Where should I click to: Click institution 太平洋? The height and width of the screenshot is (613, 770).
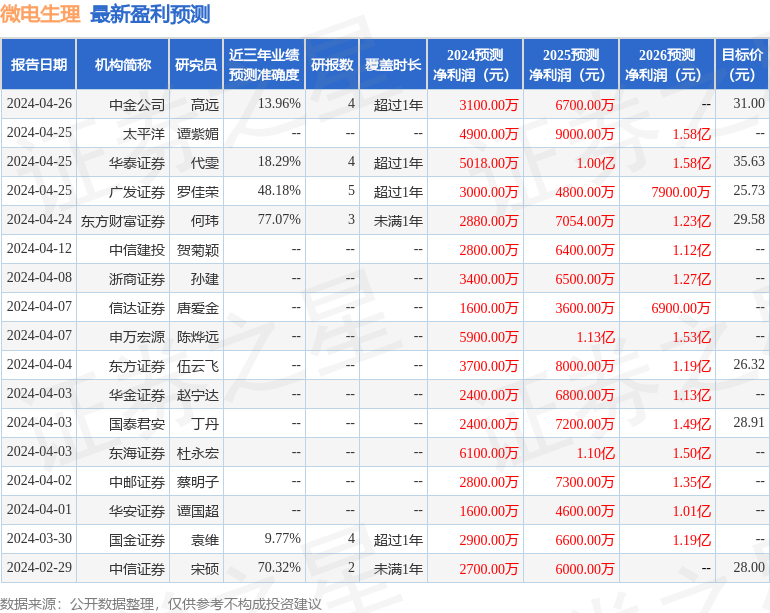click(143, 134)
